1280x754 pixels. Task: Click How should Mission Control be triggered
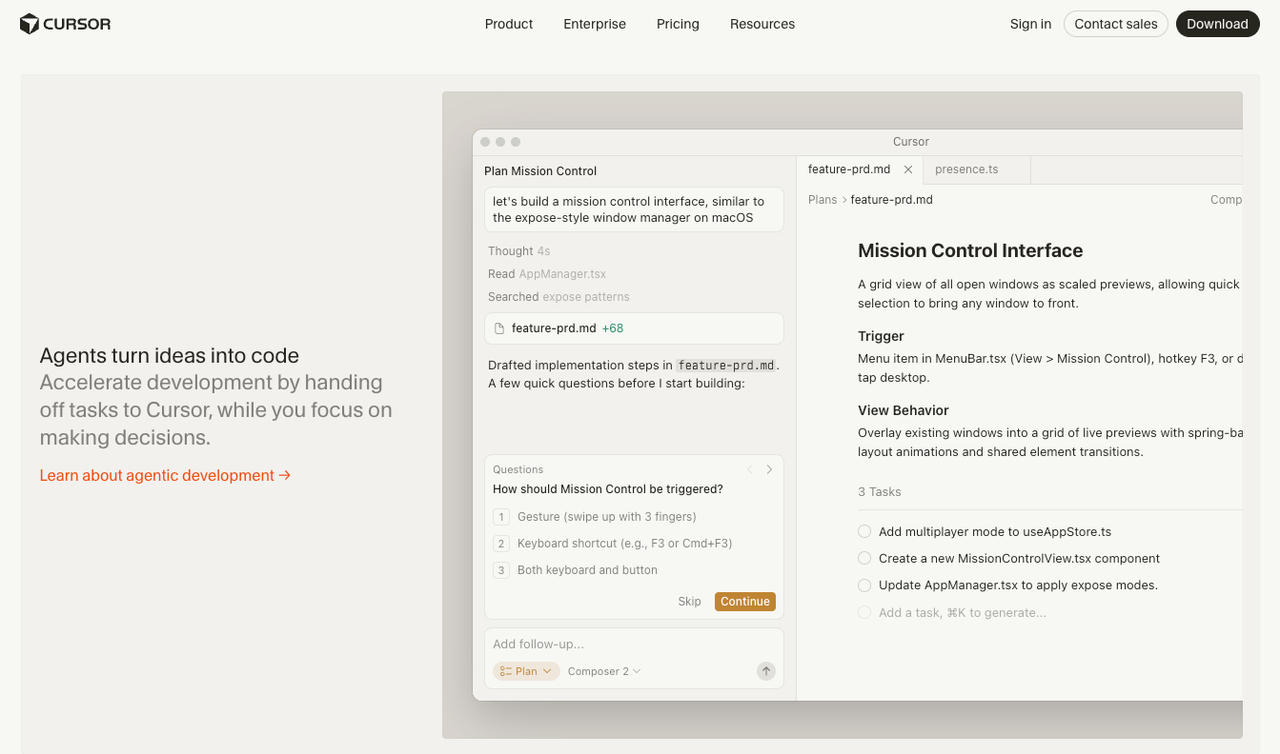pyautogui.click(x=608, y=489)
